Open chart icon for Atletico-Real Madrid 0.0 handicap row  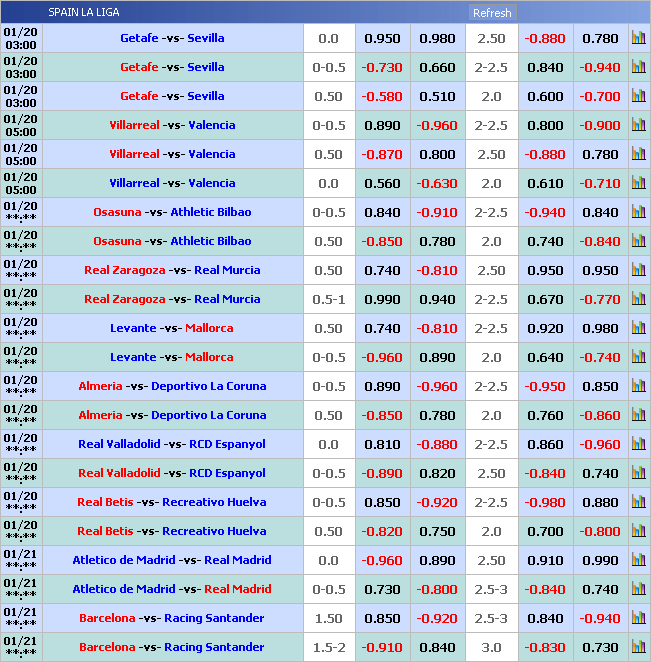pos(638,561)
